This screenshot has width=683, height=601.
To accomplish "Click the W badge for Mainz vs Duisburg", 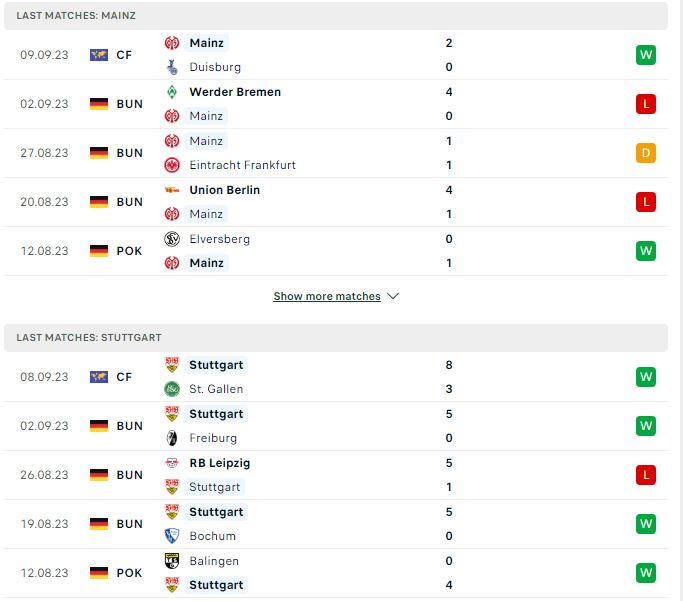I will click(x=646, y=55).
